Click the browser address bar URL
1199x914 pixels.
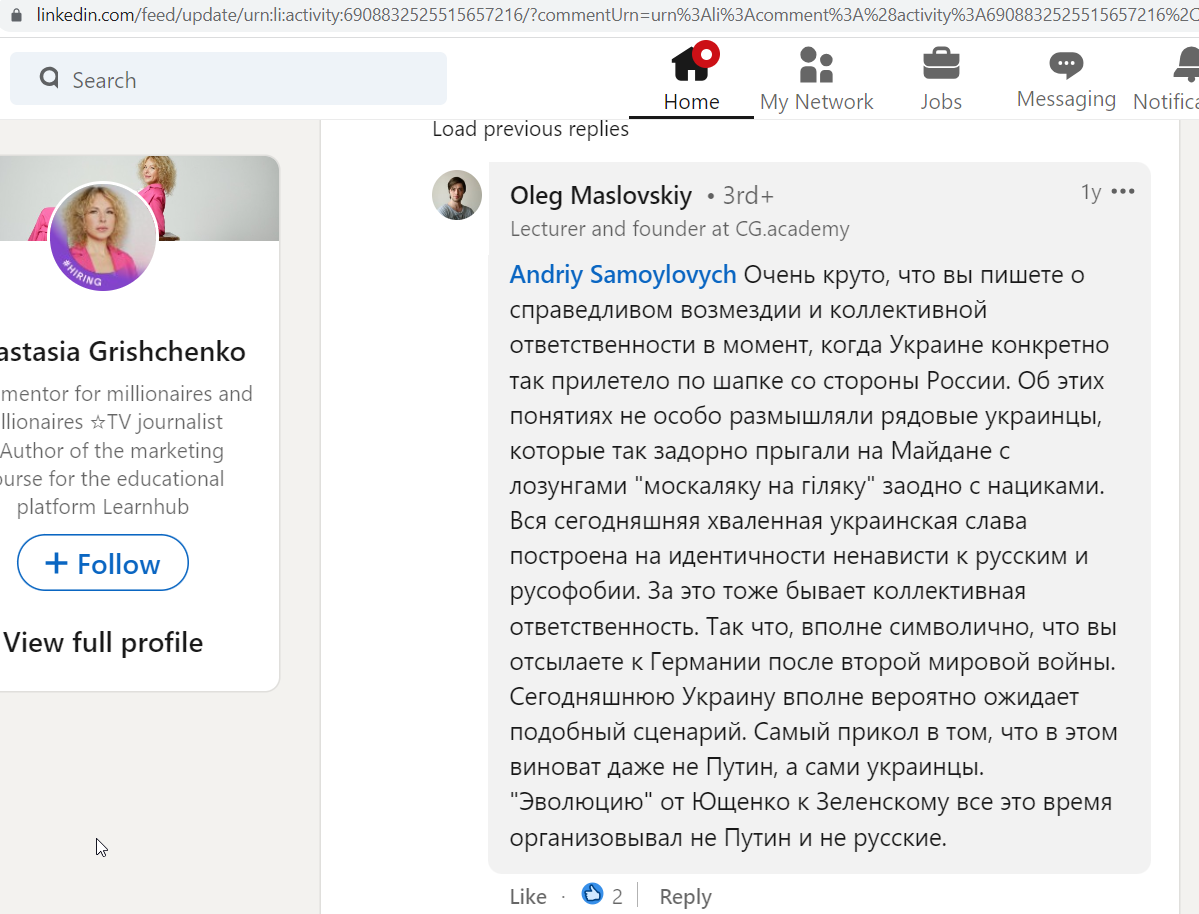616,15
